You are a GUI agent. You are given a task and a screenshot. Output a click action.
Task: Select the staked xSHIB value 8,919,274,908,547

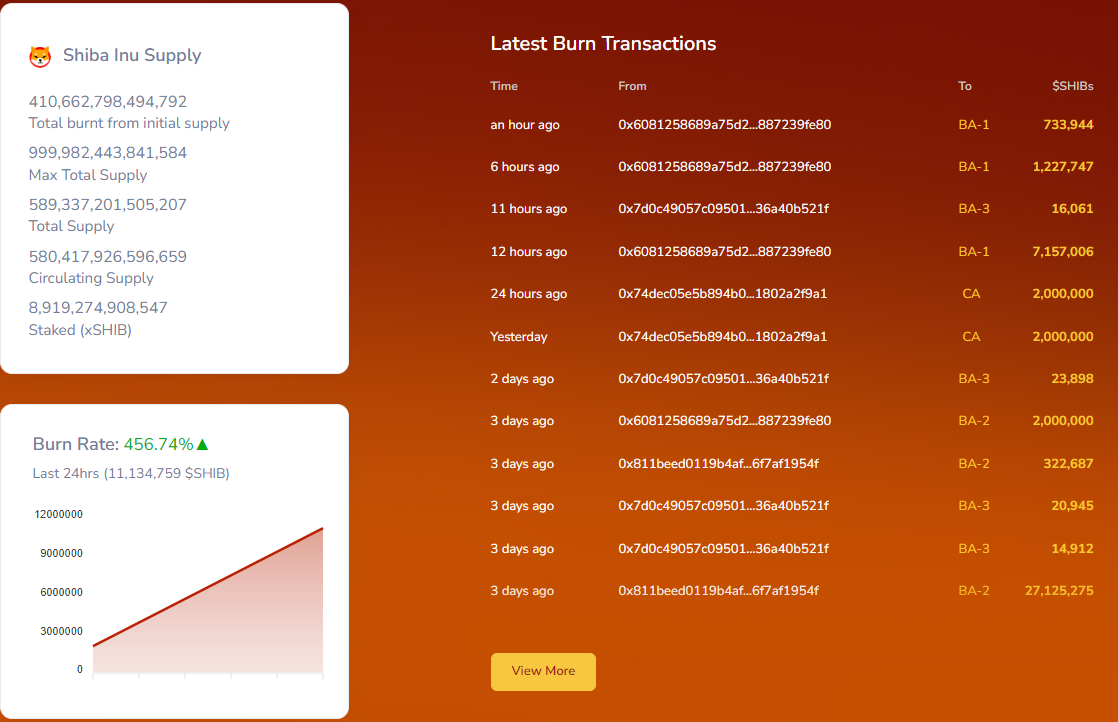point(98,308)
